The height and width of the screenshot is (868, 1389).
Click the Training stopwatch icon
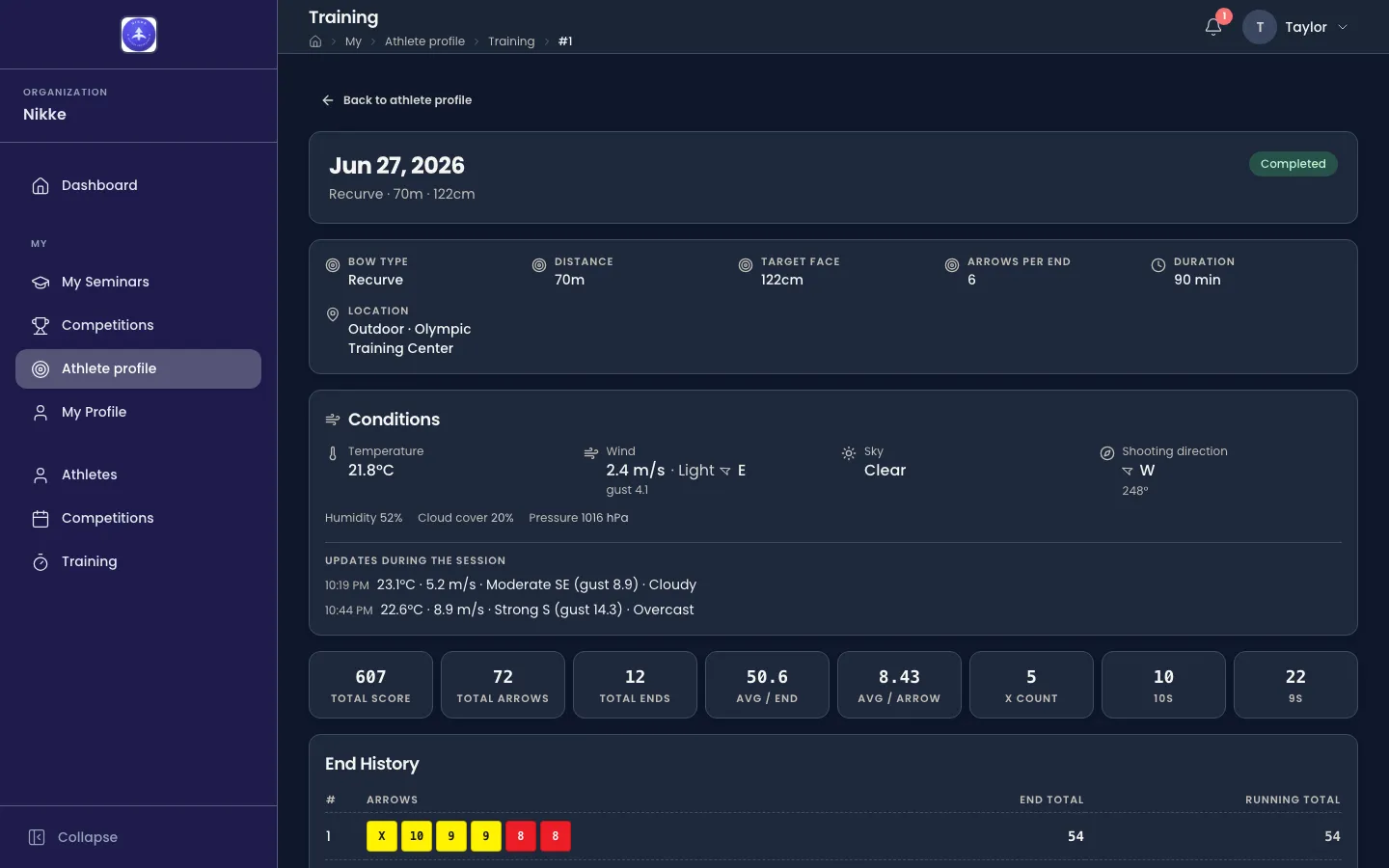41,561
